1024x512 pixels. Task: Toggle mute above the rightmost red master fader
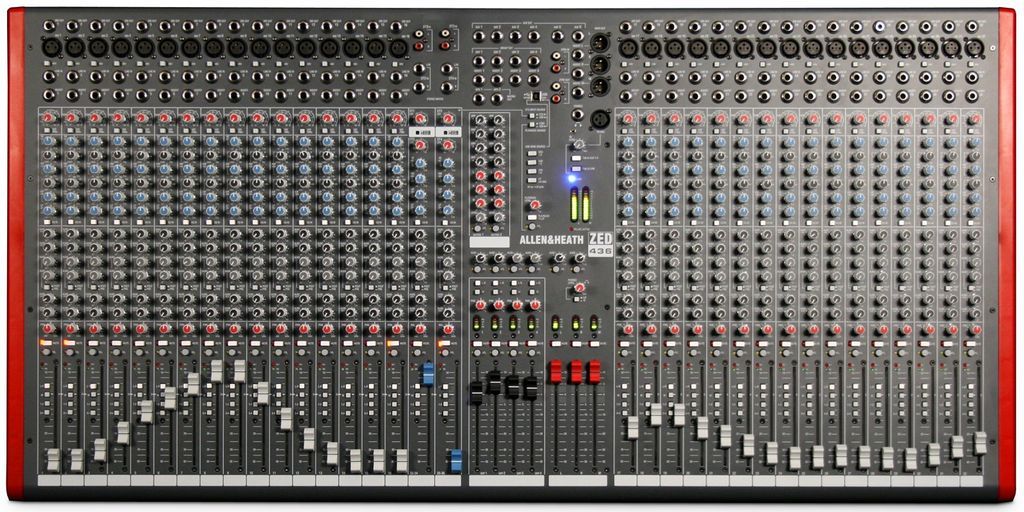click(594, 343)
